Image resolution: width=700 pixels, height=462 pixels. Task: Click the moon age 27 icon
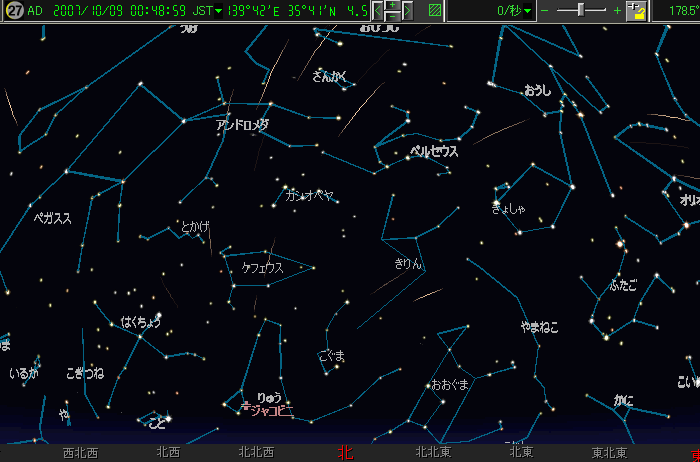point(11,11)
